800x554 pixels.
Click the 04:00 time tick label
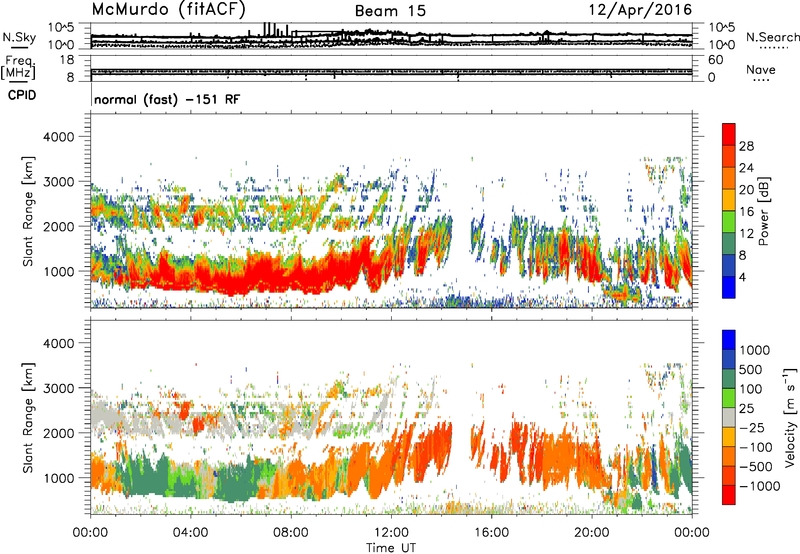(190, 533)
